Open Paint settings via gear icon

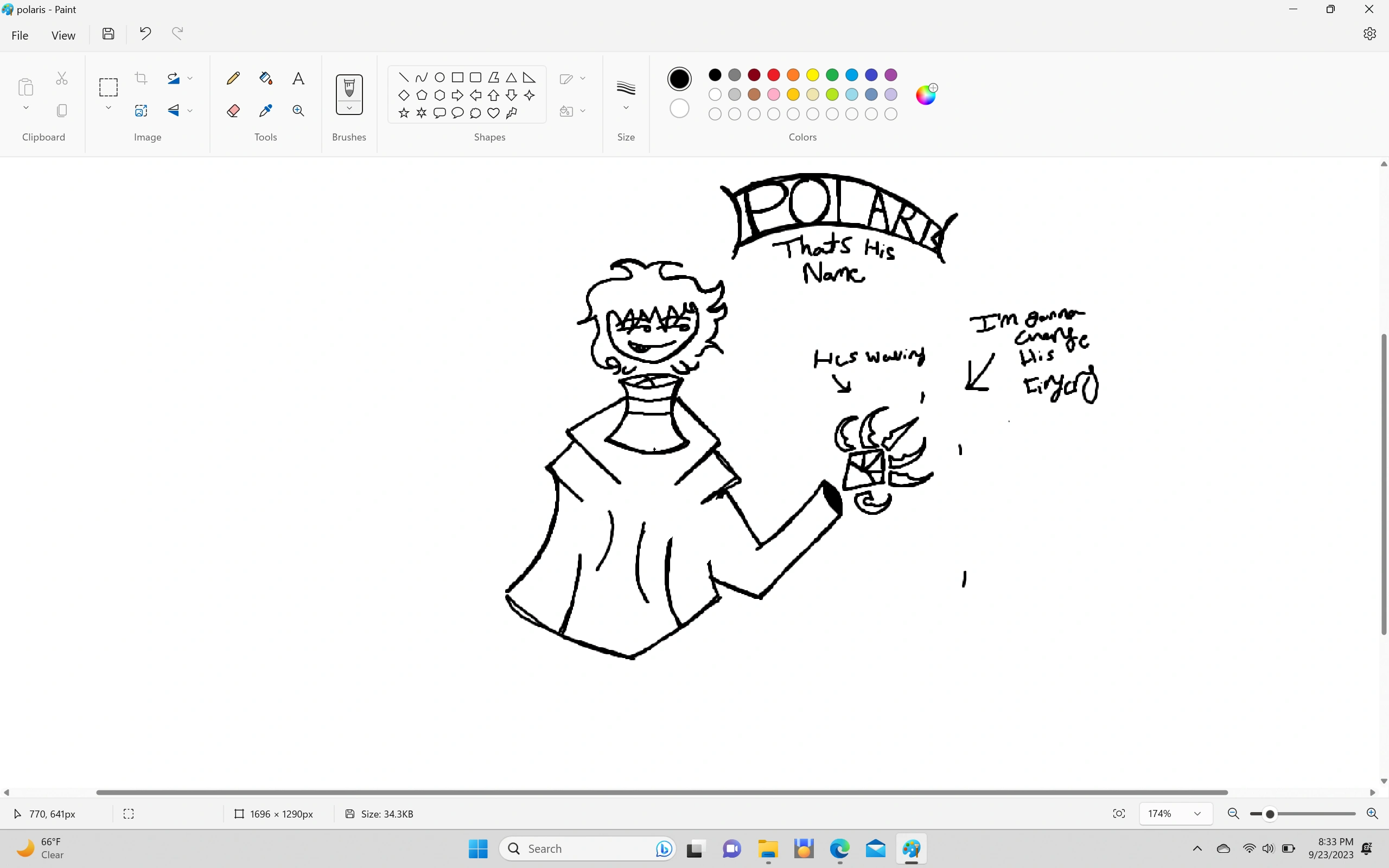pyautogui.click(x=1370, y=33)
